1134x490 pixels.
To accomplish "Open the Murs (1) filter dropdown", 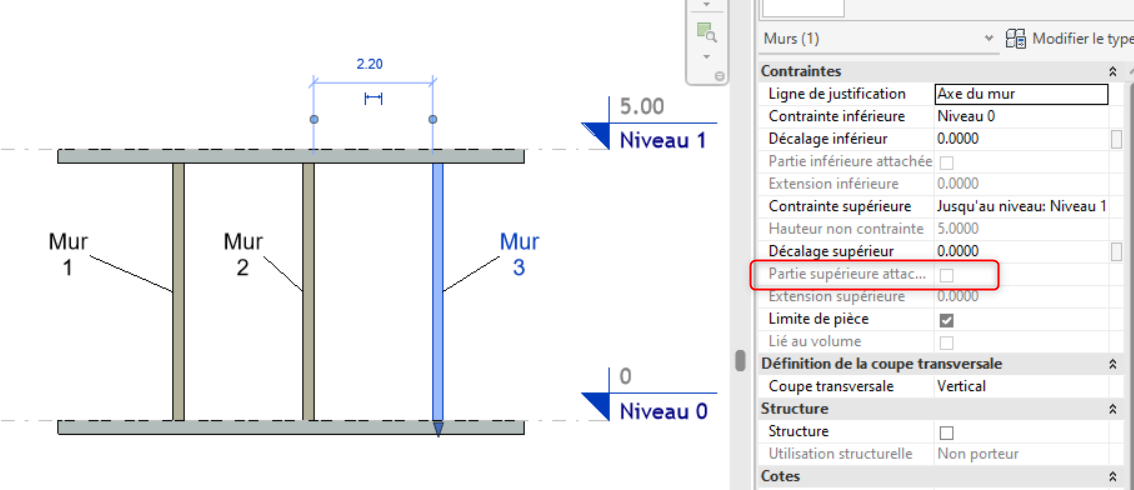I will (x=989, y=39).
